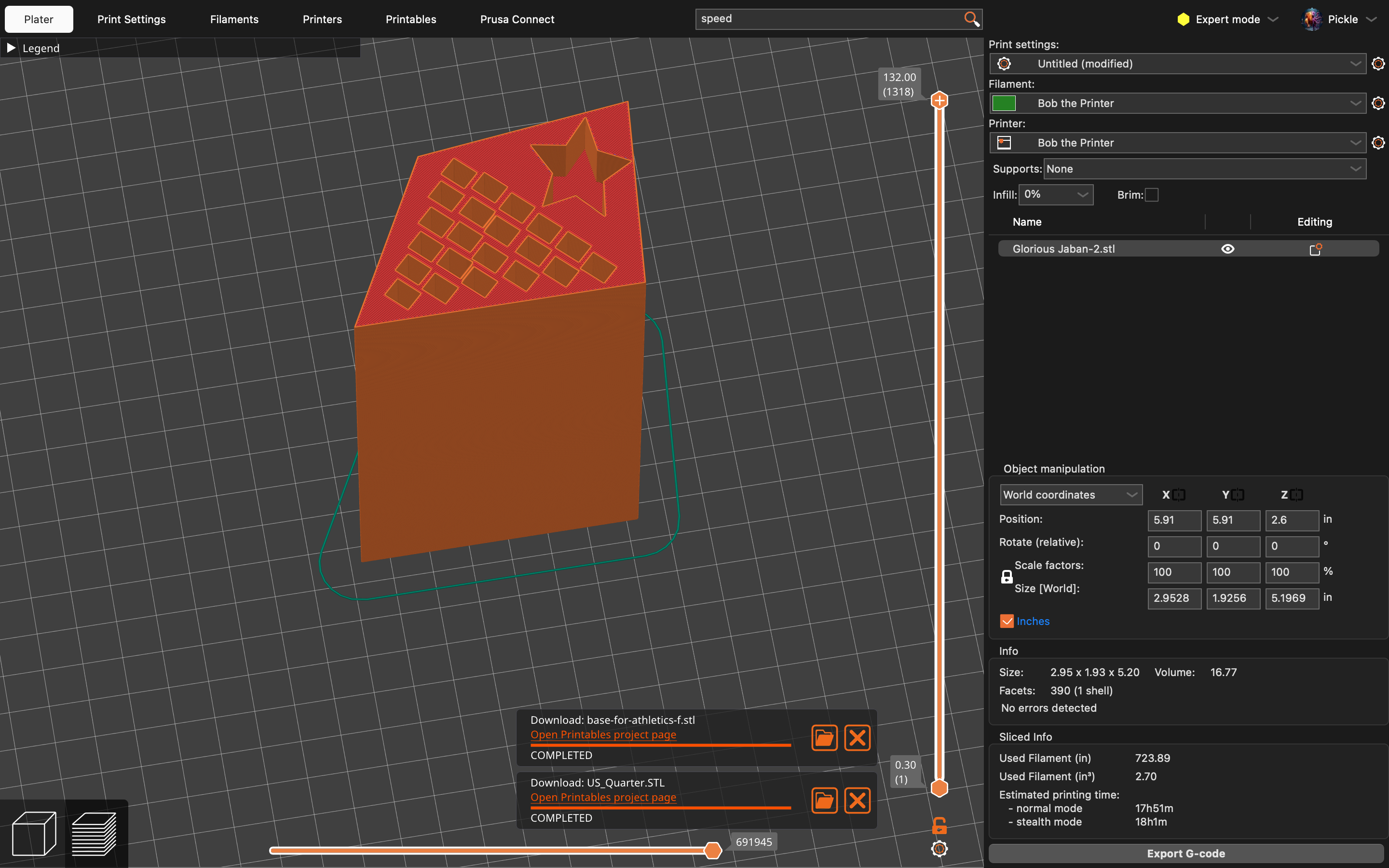
Task: Click the Y axis mirror icon
Action: pyautogui.click(x=1238, y=495)
